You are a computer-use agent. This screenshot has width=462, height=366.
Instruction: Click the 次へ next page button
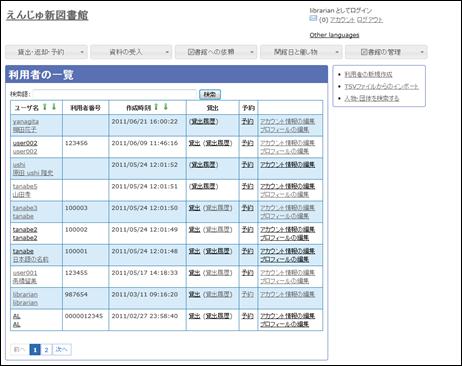click(x=62, y=350)
